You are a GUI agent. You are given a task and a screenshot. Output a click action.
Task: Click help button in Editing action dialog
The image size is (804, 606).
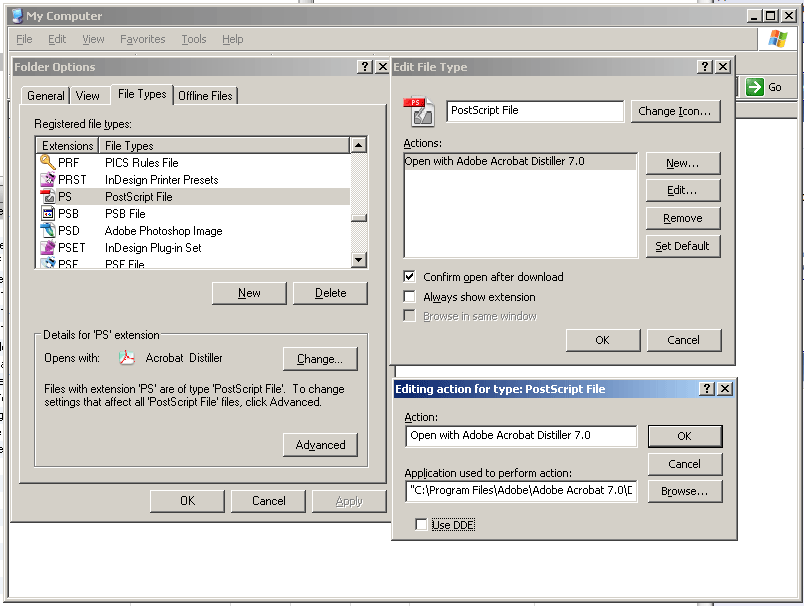[707, 389]
